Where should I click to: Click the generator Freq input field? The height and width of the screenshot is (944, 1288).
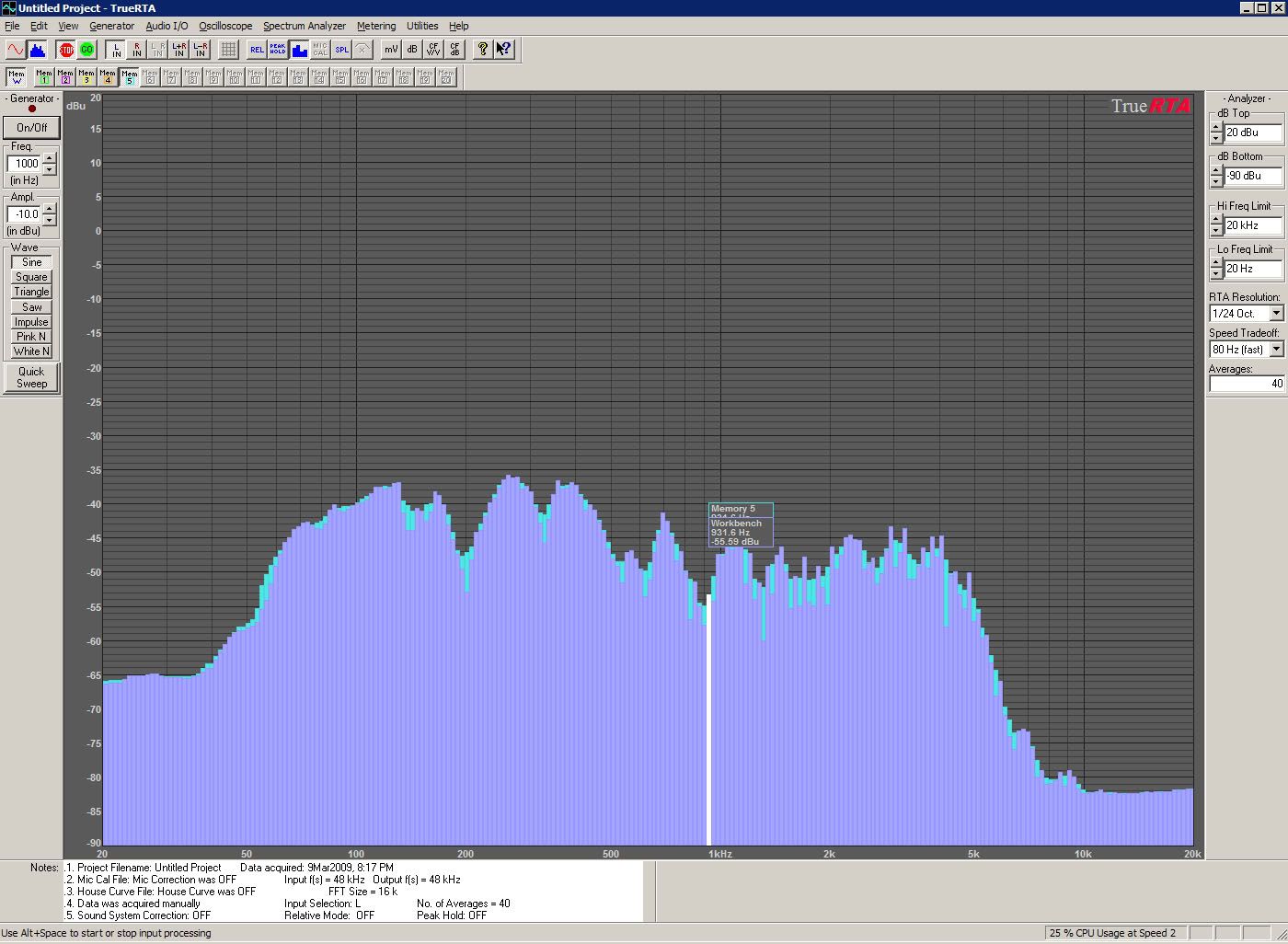pos(25,164)
